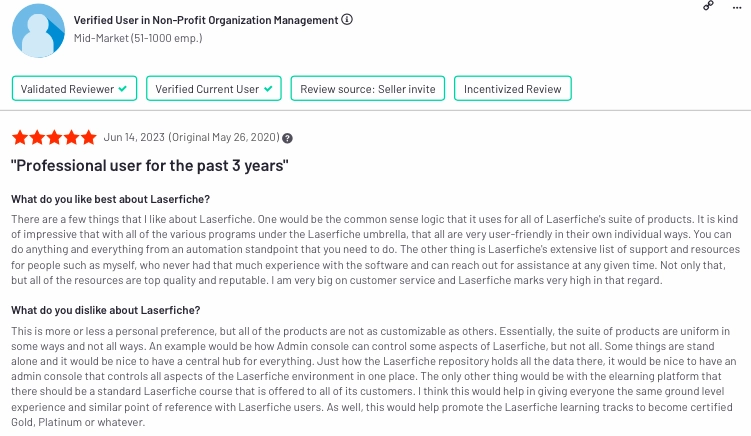Click the third rating star
Image resolution: width=751 pixels, height=436 pixels.
[x=55, y=138]
